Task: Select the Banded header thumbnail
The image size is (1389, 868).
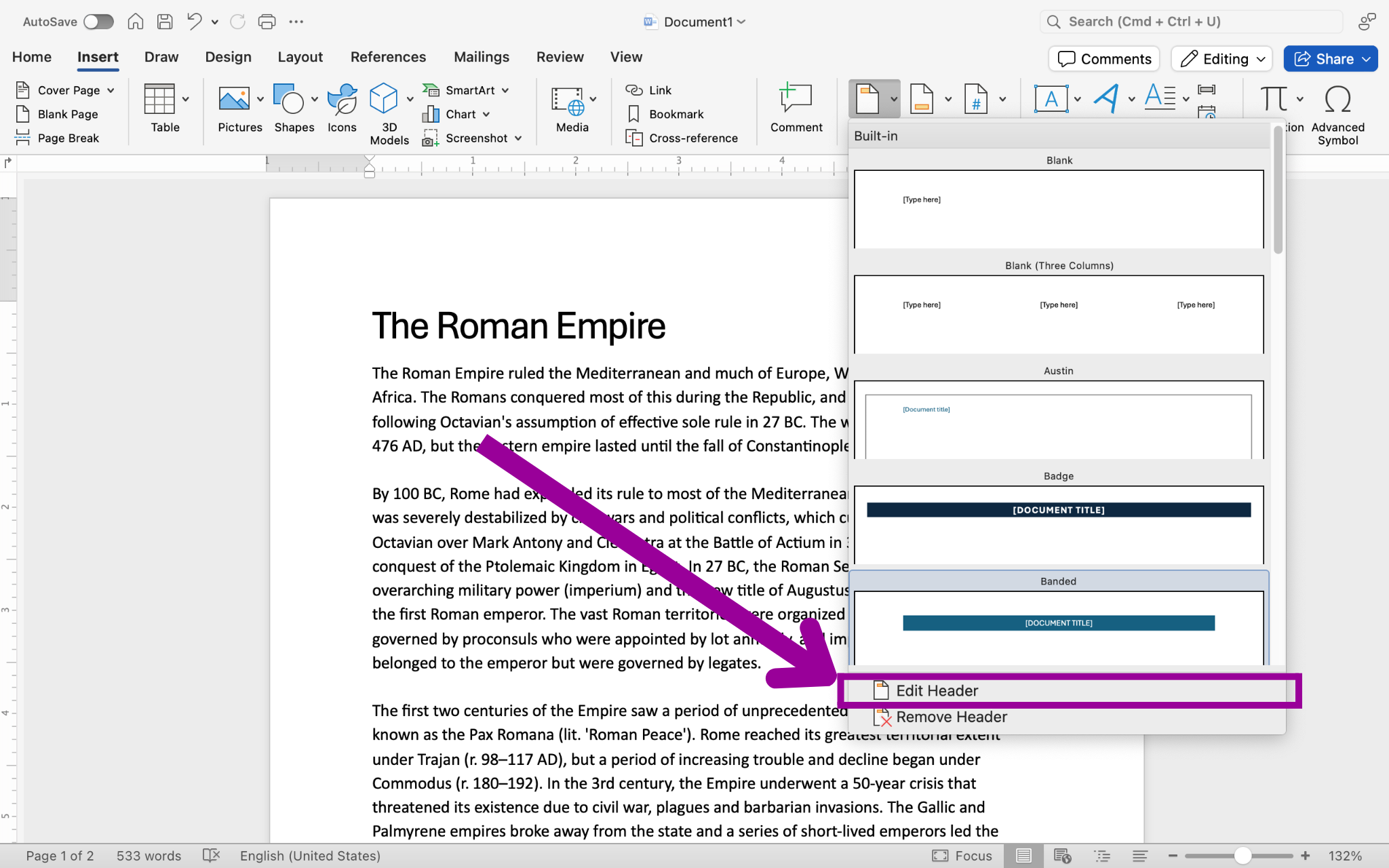Action: 1059,627
